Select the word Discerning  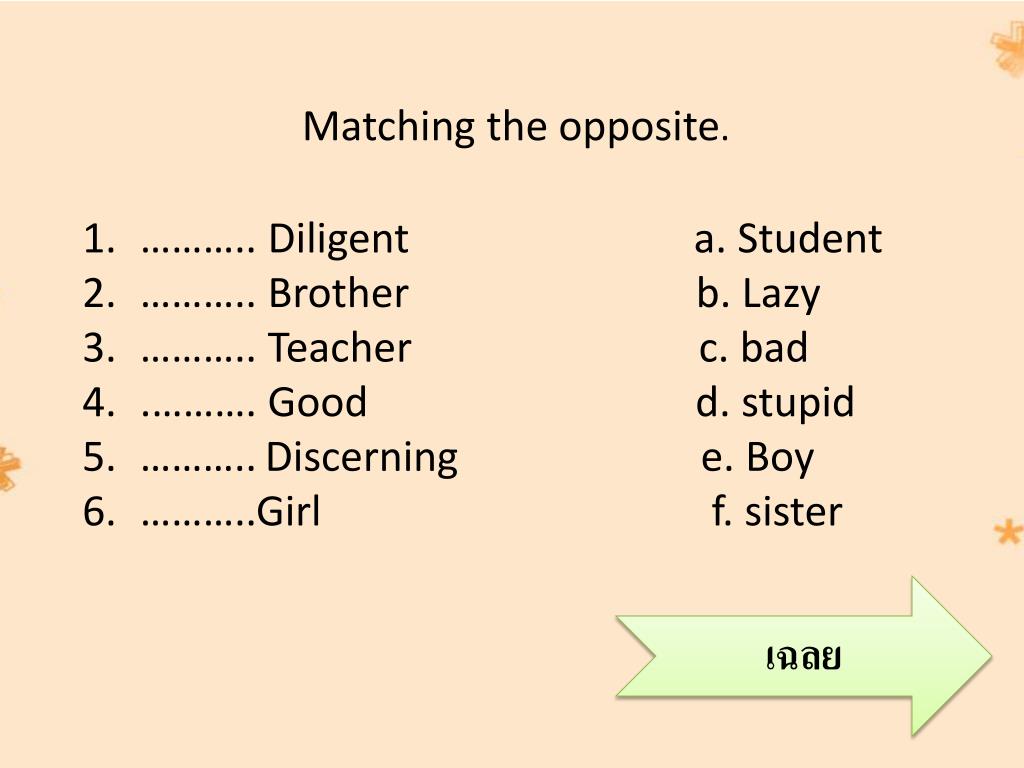point(362,458)
